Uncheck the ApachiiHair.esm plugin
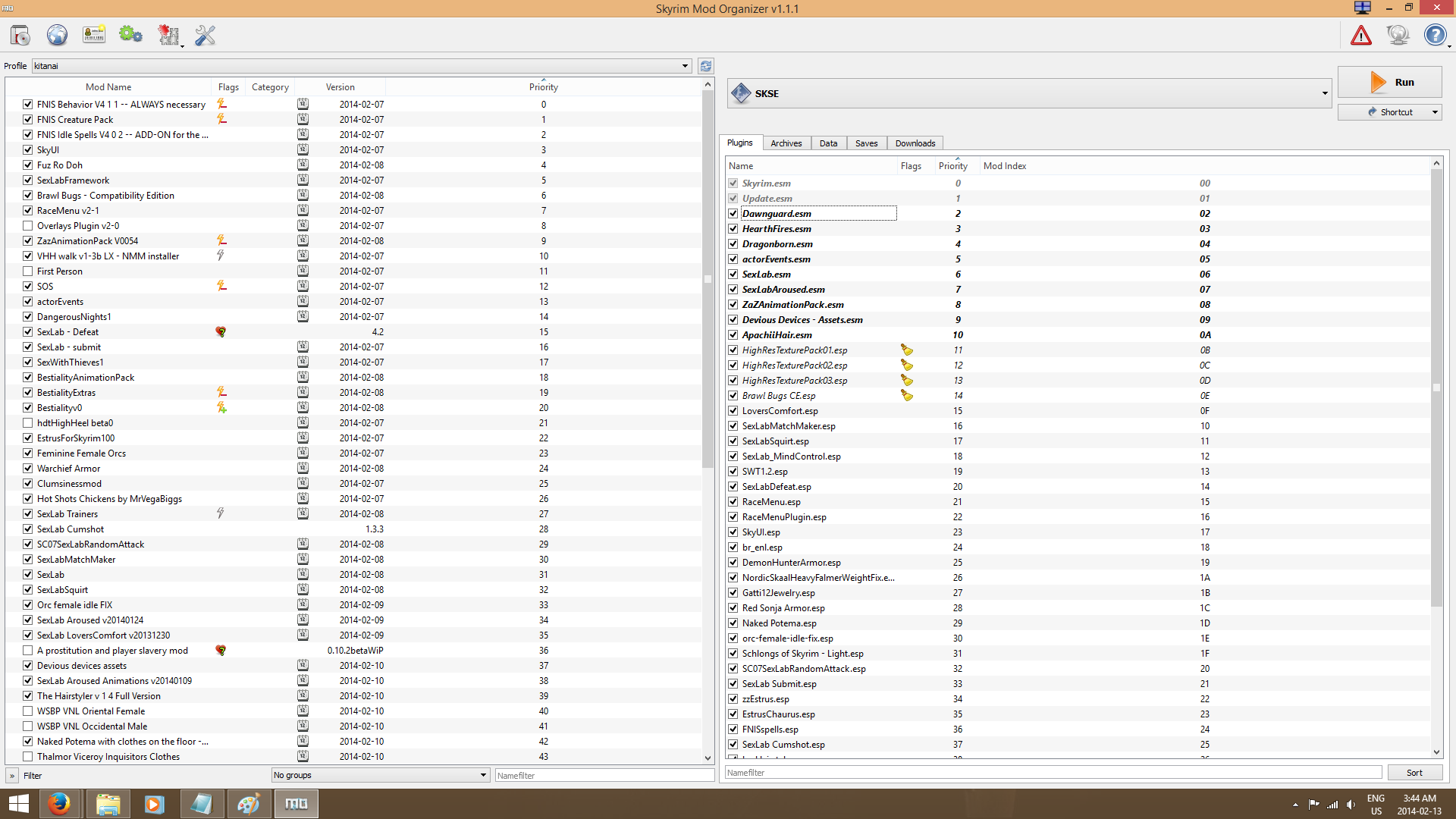 coord(733,335)
